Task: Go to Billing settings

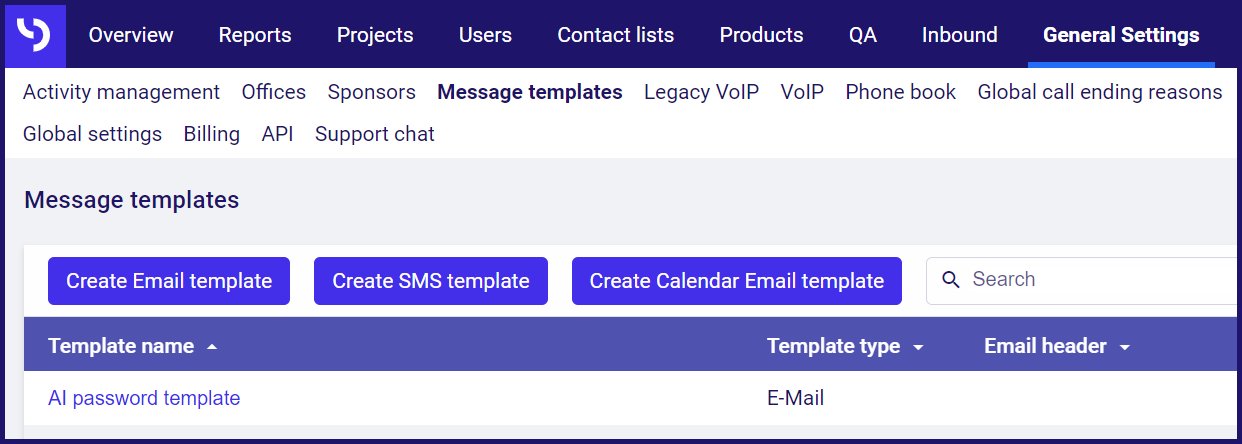Action: pyautogui.click(x=212, y=134)
